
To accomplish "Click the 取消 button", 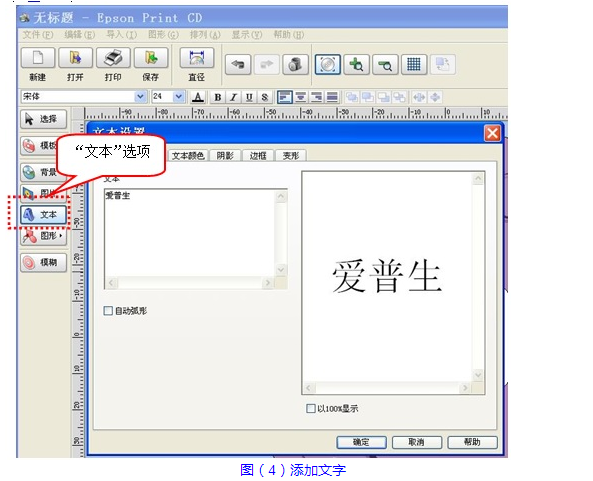I will pos(417,442).
